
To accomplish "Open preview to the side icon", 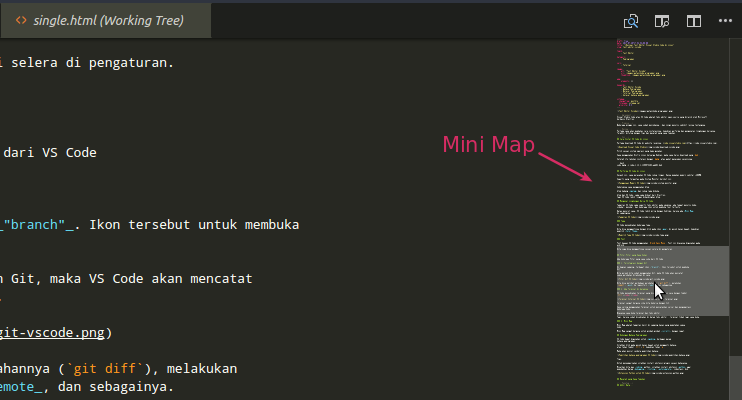I will pyautogui.click(x=662, y=21).
